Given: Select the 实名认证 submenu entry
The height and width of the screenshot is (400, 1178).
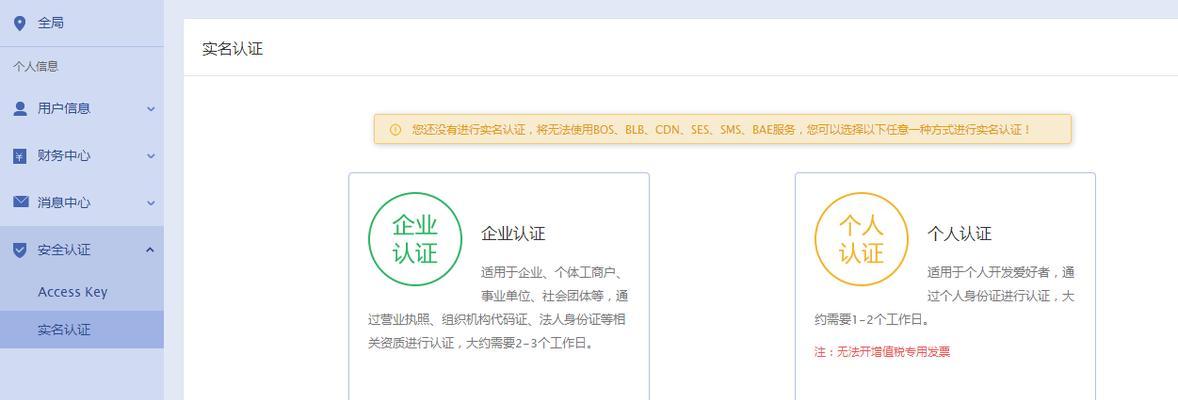Looking at the screenshot, I should pos(82,329).
